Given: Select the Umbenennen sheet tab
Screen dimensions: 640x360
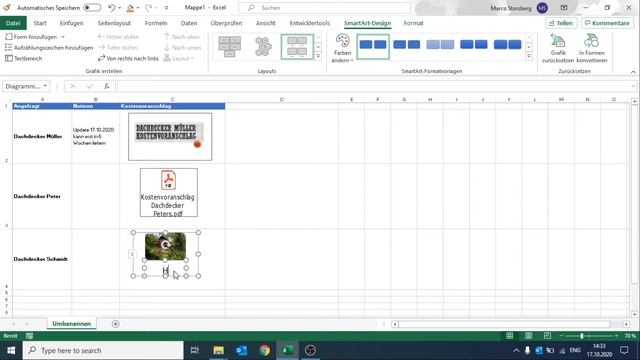Looking at the screenshot, I should 71,324.
